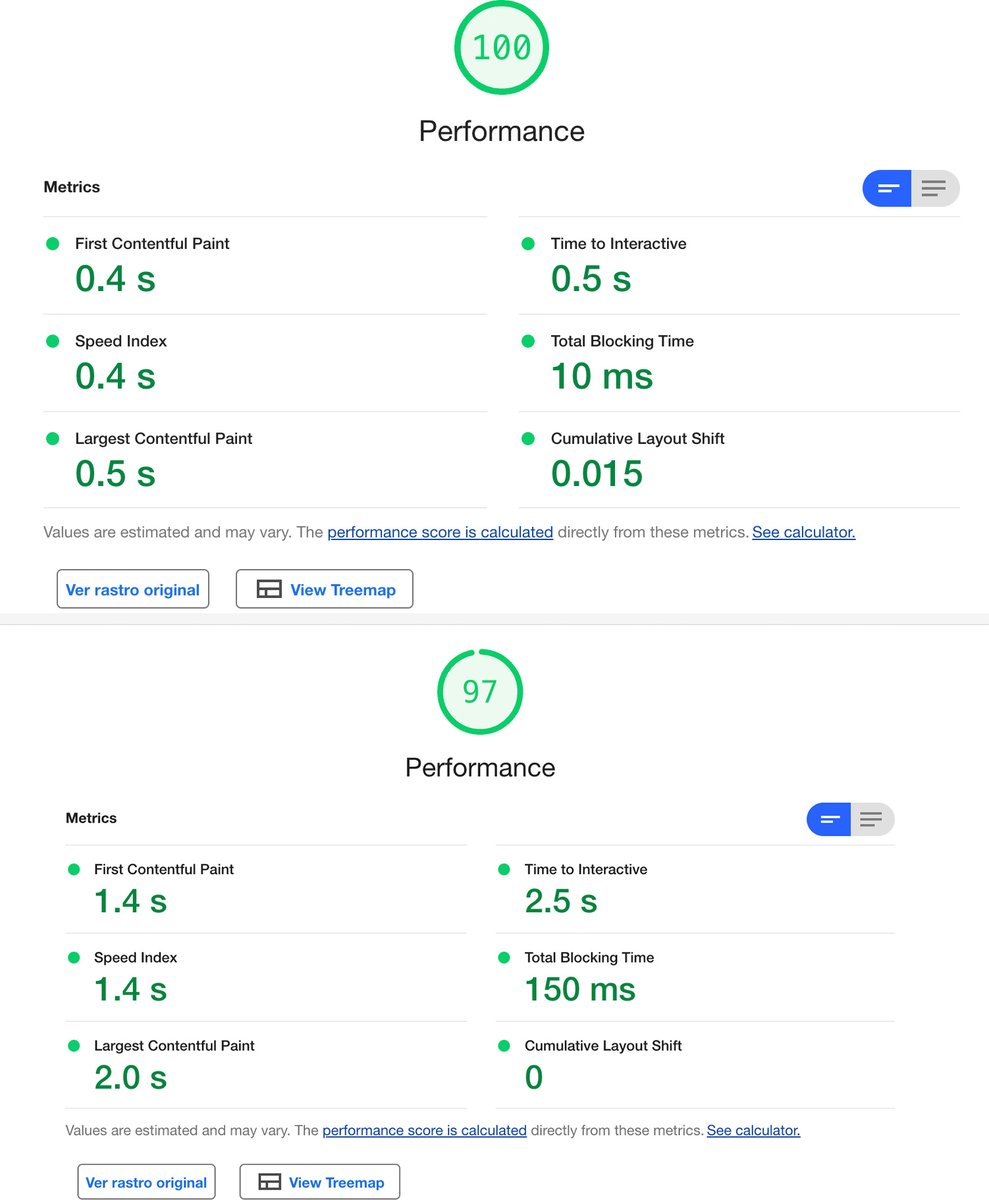Image resolution: width=989 pixels, height=1200 pixels.
Task: Click the treemap icon in the score-97 report
Action: coord(270,1182)
